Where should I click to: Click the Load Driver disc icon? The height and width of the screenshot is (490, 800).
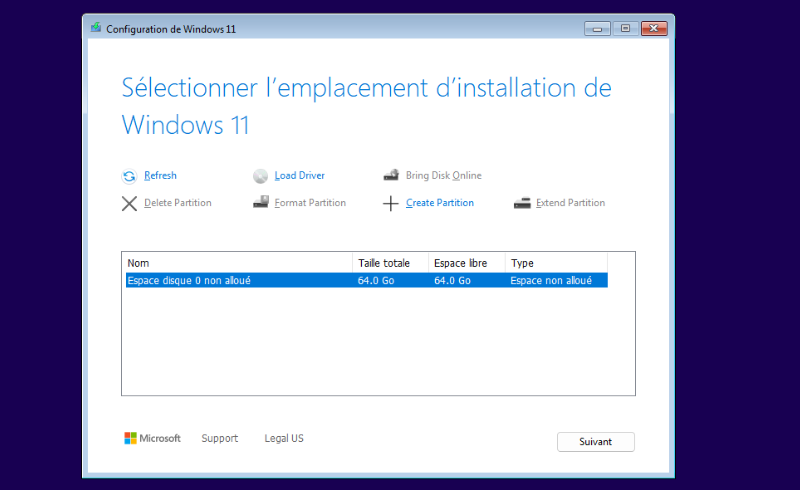tap(260, 176)
